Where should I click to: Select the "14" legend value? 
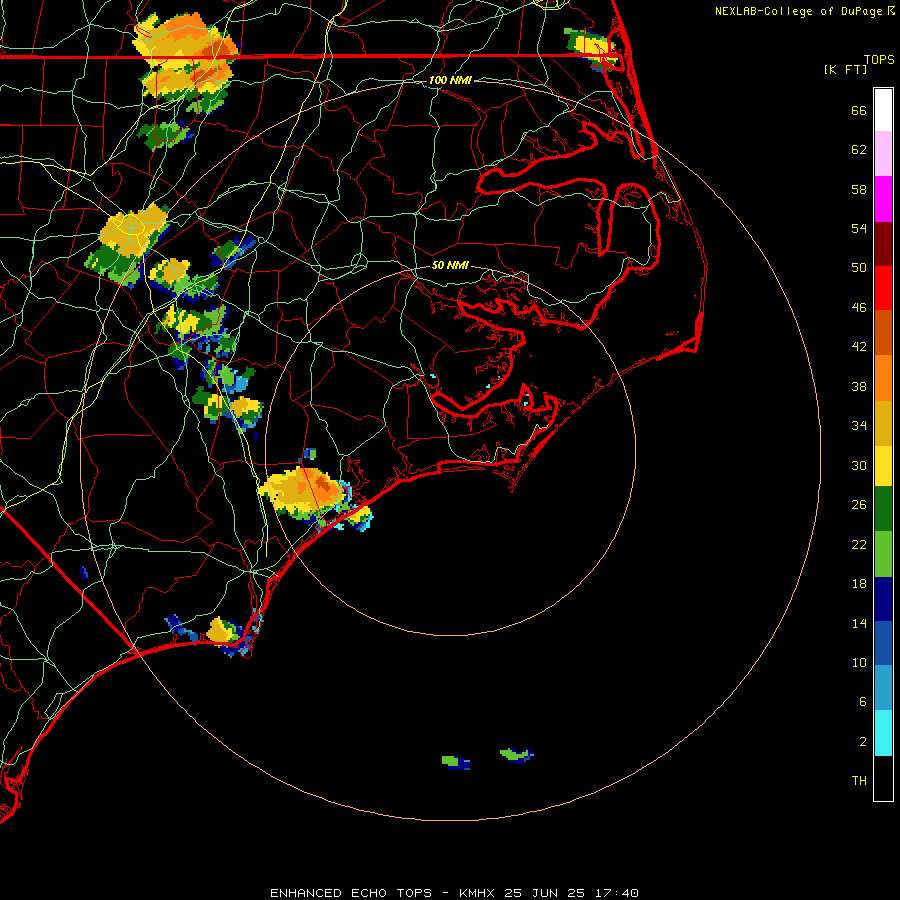(x=859, y=623)
